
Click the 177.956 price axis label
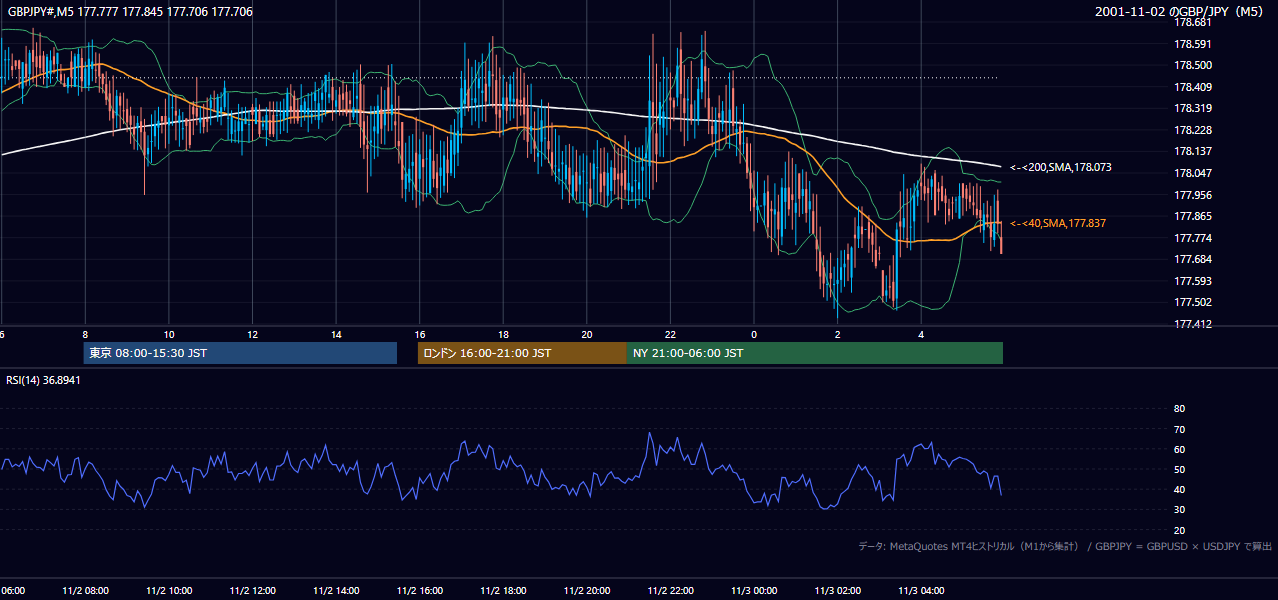click(x=1192, y=195)
